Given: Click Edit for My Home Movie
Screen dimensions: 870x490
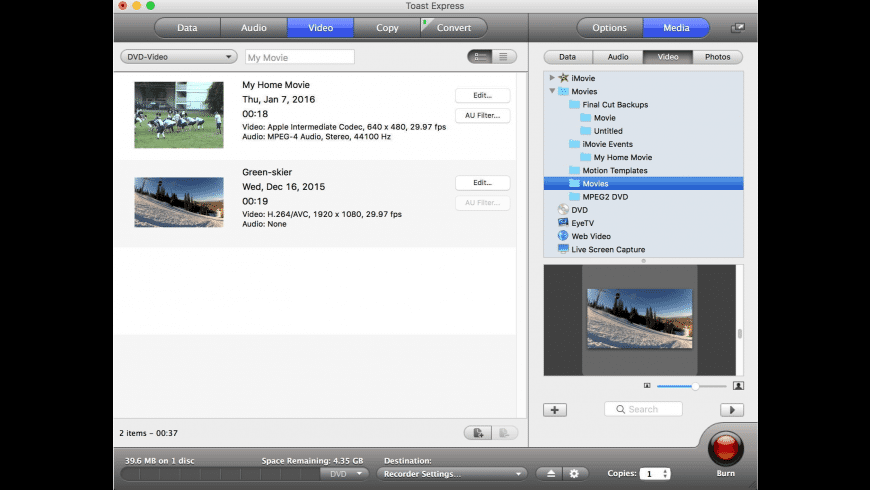Looking at the screenshot, I should (x=482, y=96).
